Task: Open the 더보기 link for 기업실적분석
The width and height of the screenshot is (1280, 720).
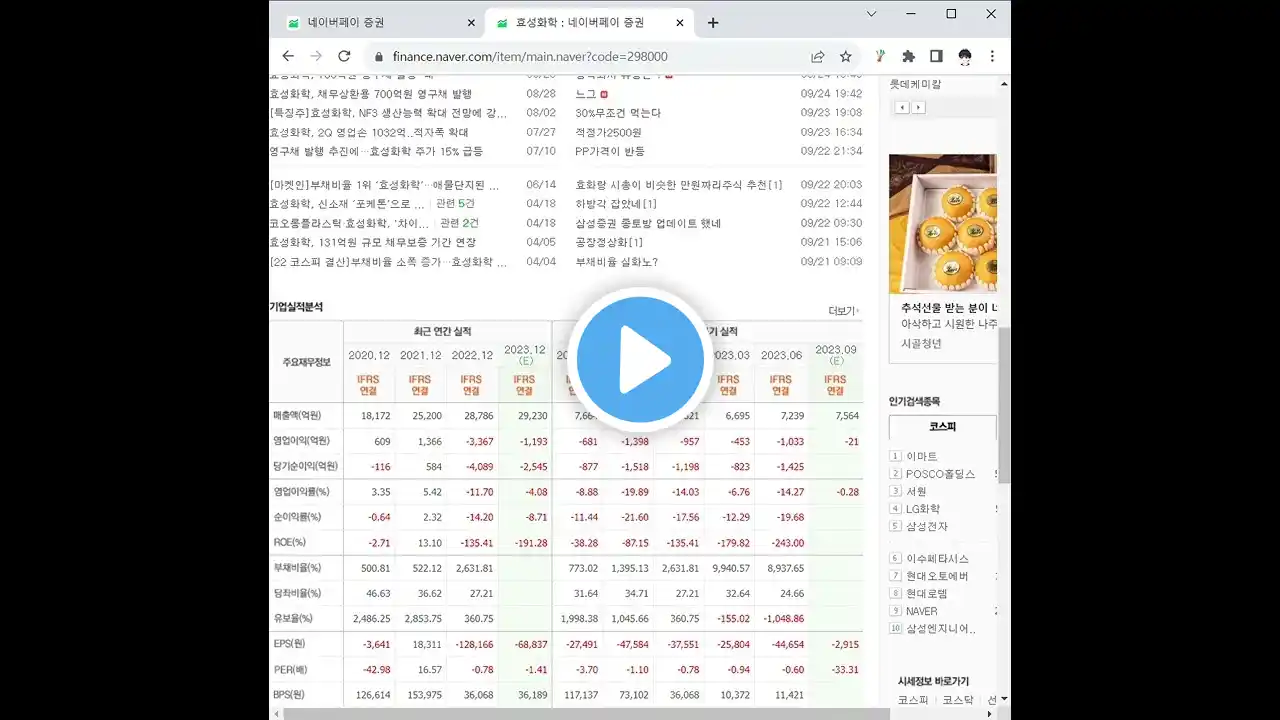Action: [x=844, y=311]
